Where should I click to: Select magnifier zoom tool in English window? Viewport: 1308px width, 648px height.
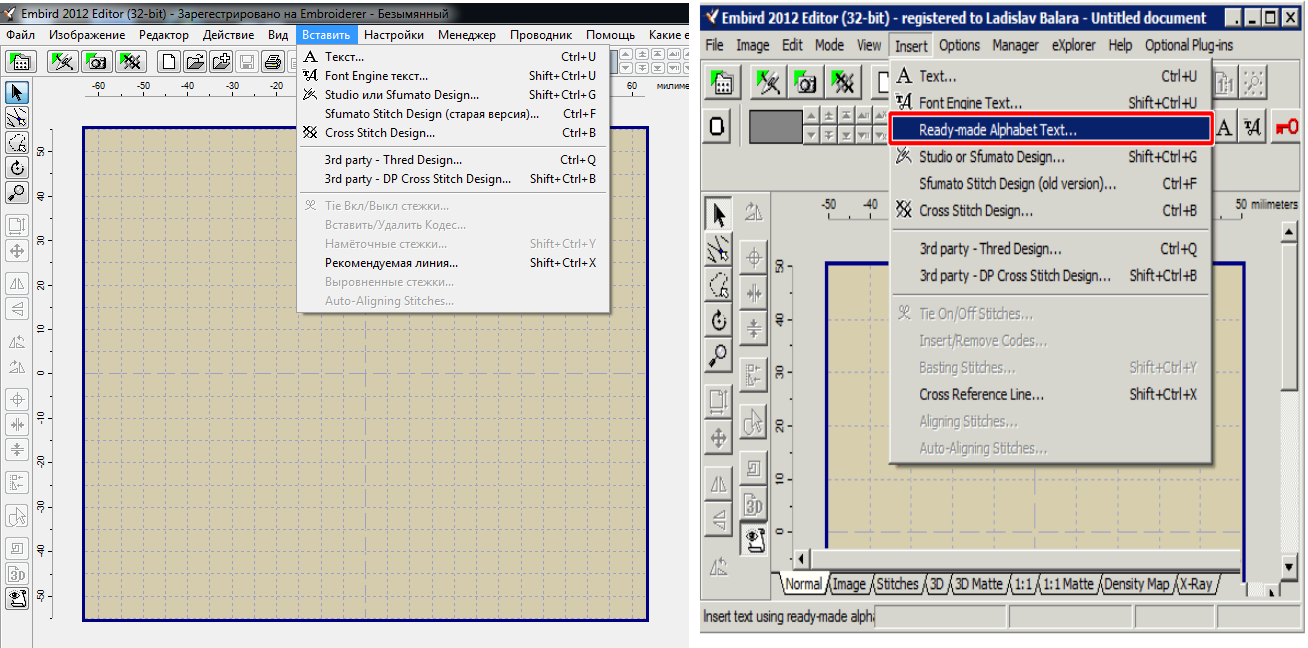(x=718, y=355)
